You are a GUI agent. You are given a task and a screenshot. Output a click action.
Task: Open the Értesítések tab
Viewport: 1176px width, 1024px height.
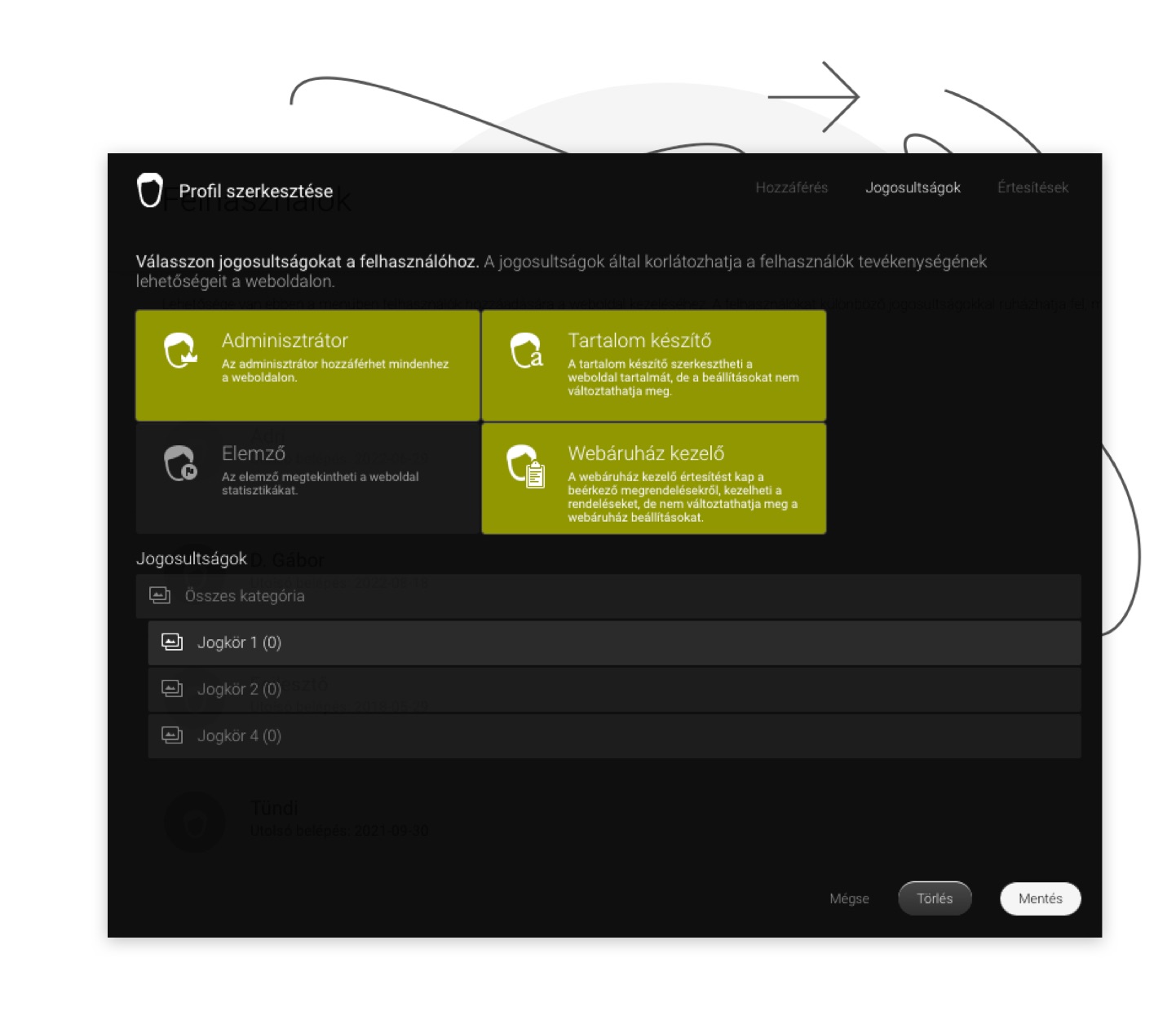tap(1032, 188)
